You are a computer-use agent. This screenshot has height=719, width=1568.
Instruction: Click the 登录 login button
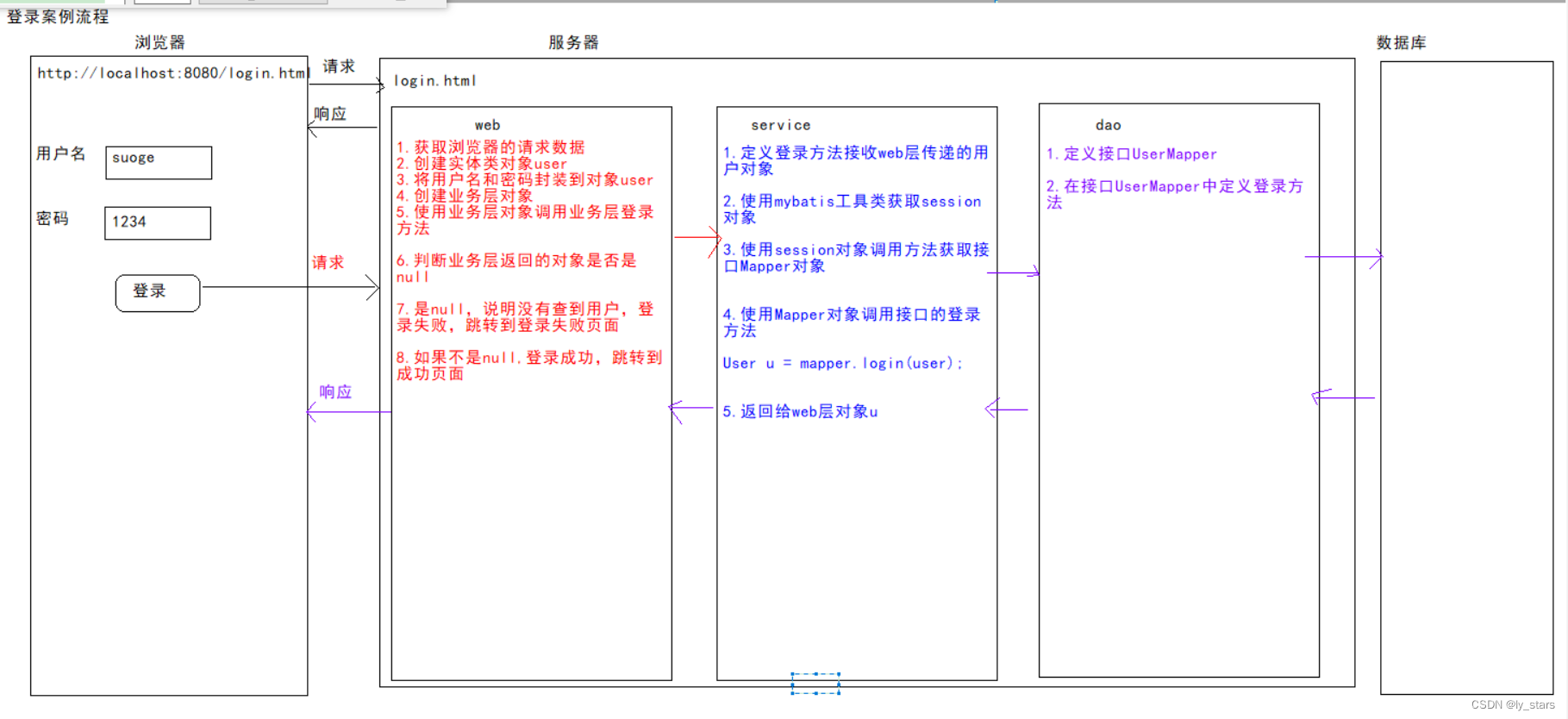click(158, 293)
